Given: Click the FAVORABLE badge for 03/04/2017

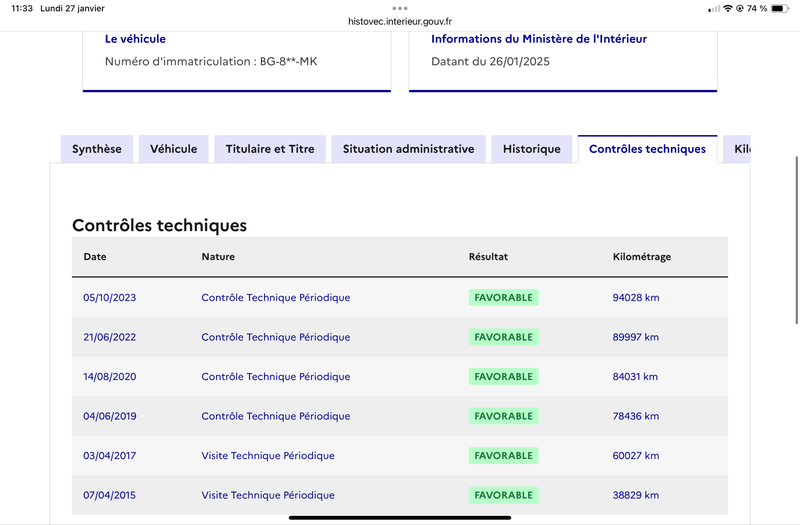Looking at the screenshot, I should (x=504, y=456).
